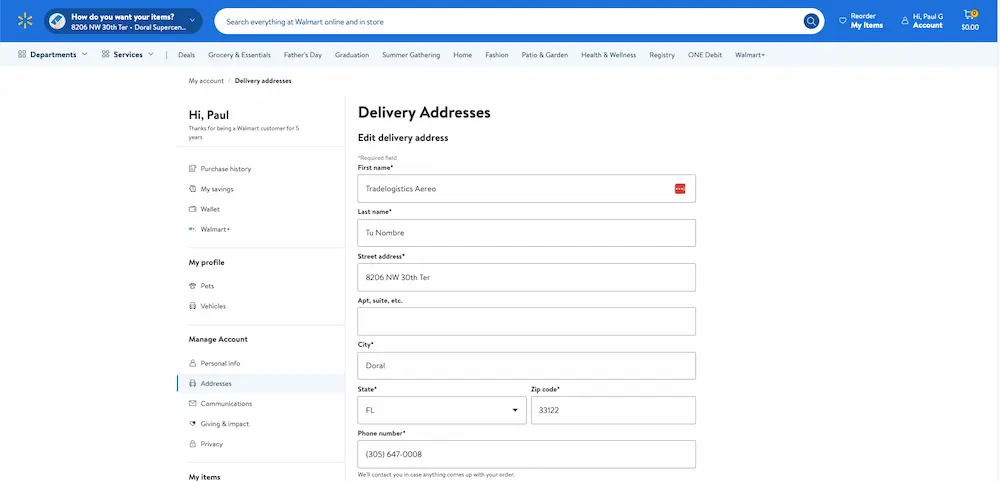Open the Summer Gathering nav item

411,55
